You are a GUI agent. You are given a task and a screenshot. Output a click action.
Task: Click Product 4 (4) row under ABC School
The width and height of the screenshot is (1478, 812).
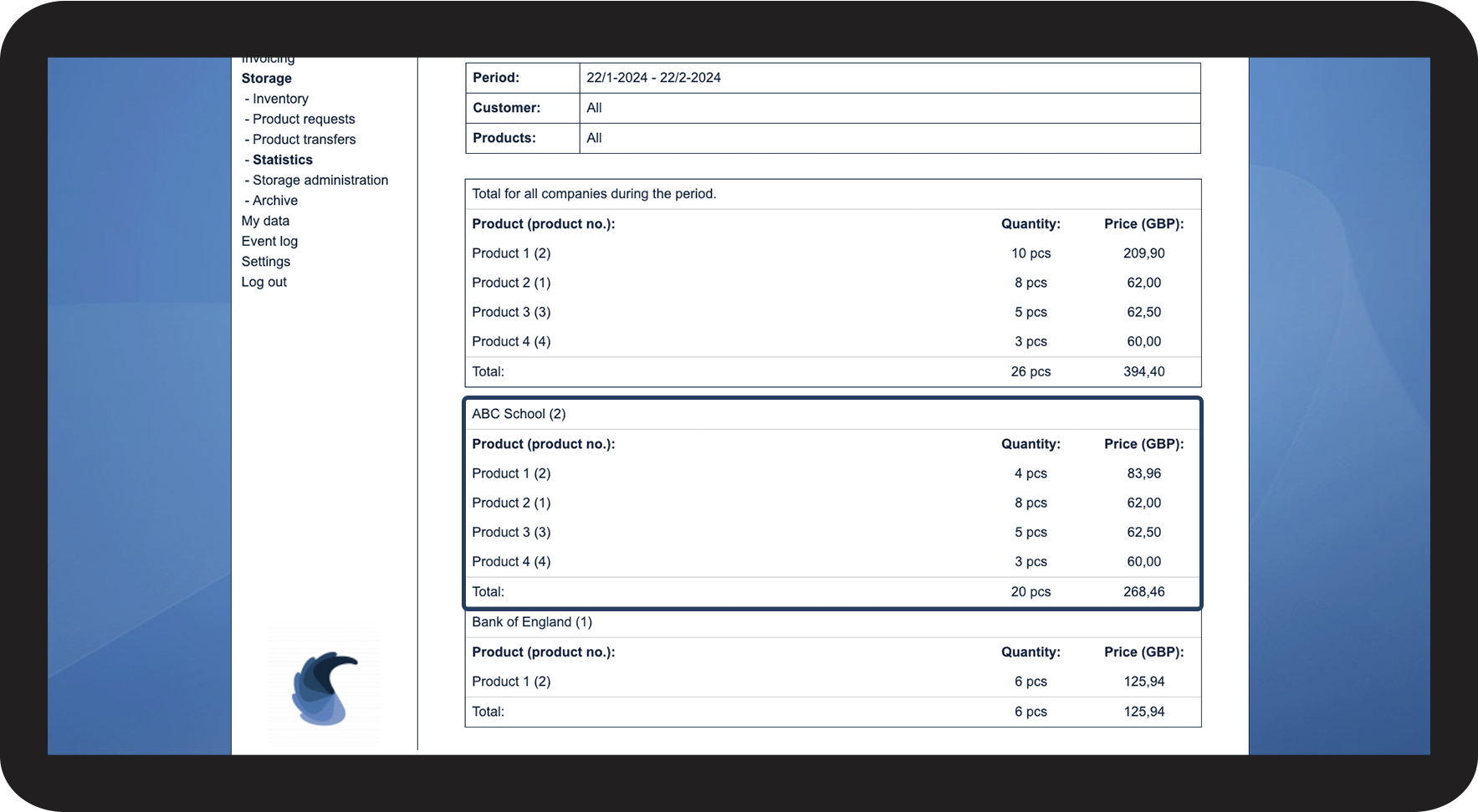click(511, 562)
